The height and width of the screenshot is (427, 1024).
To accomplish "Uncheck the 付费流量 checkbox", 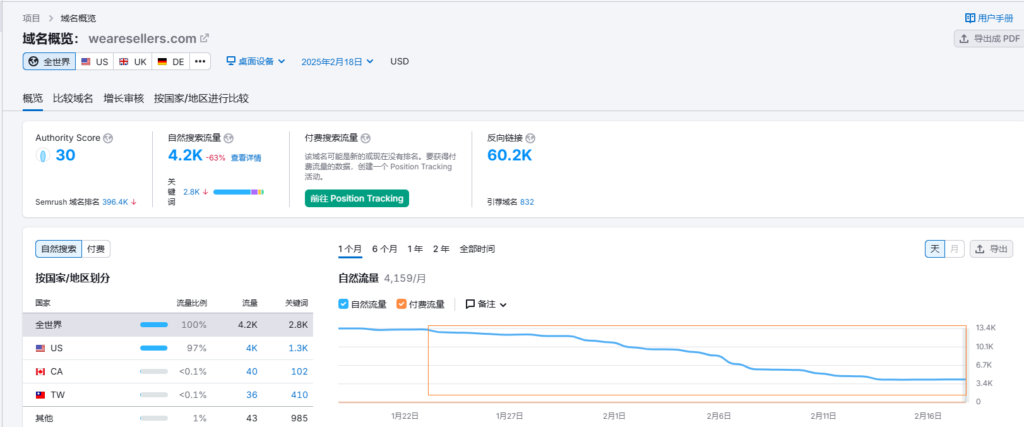I will 402,304.
